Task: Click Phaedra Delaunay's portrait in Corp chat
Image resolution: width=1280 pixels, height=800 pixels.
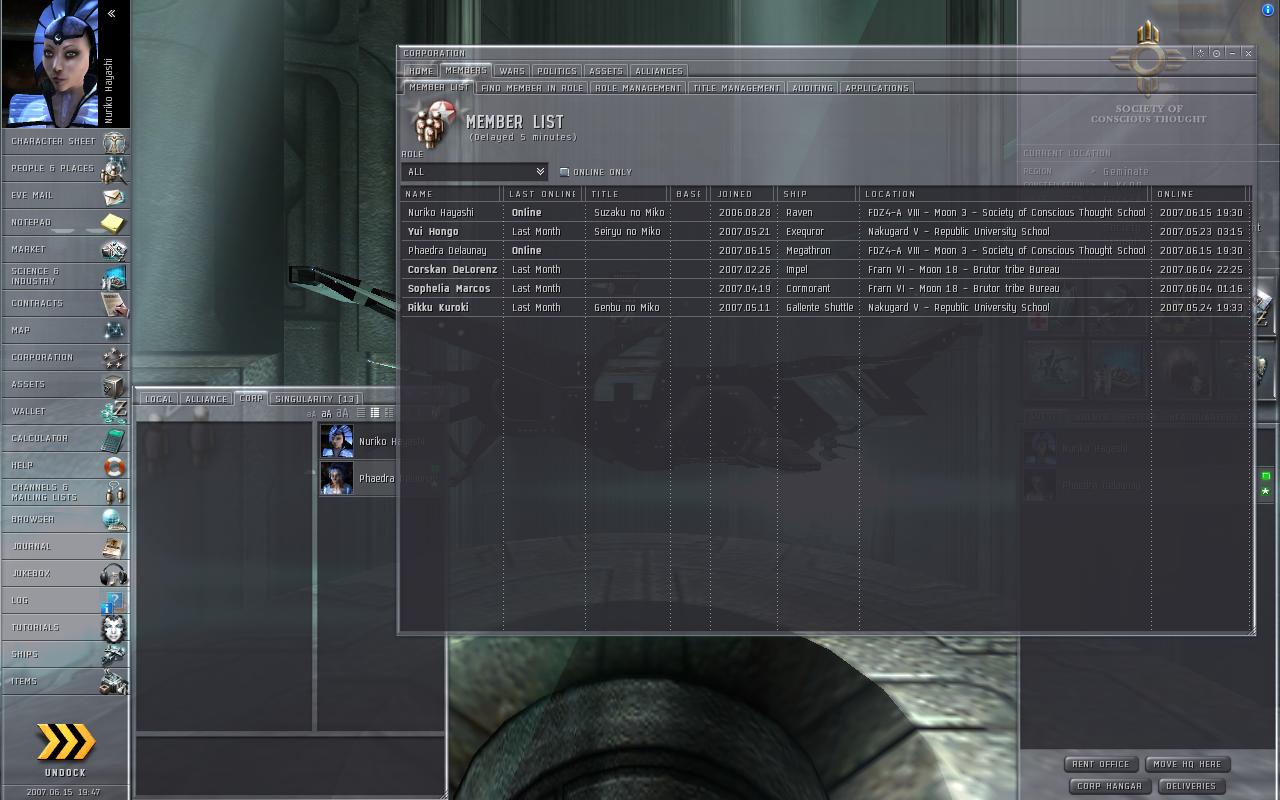Action: click(337, 478)
